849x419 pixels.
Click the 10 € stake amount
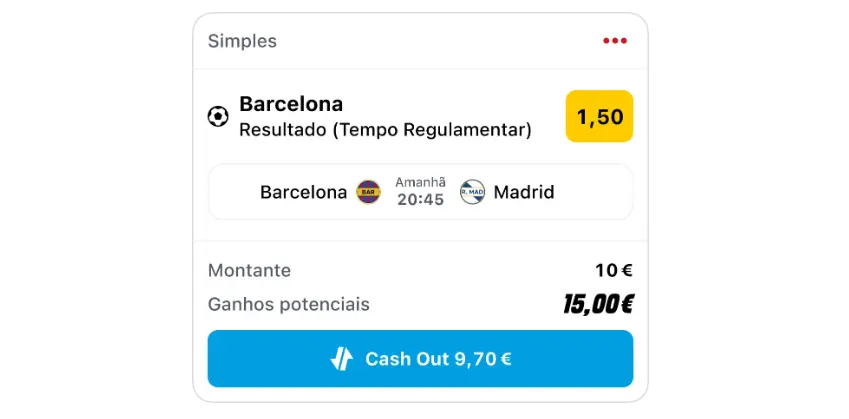coord(614,270)
